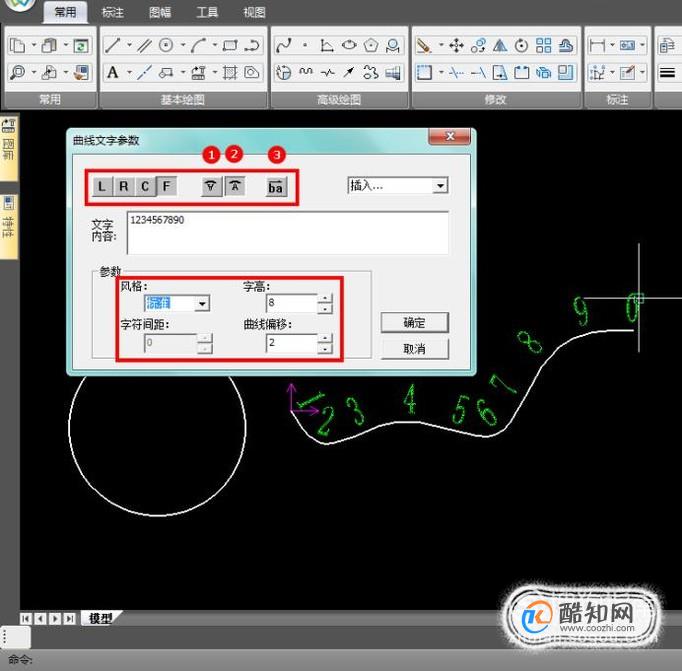This screenshot has width=682, height=671.
Task: Select the Text 'A' tool
Action: [113, 72]
